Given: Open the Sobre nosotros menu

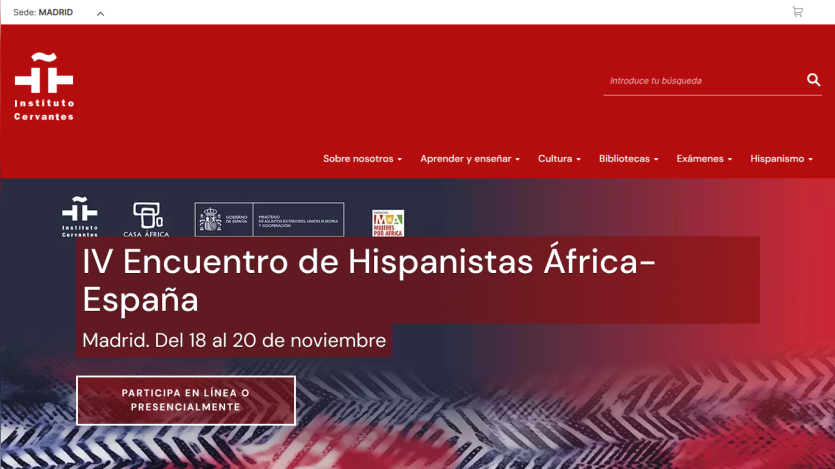Looking at the screenshot, I should 363,159.
